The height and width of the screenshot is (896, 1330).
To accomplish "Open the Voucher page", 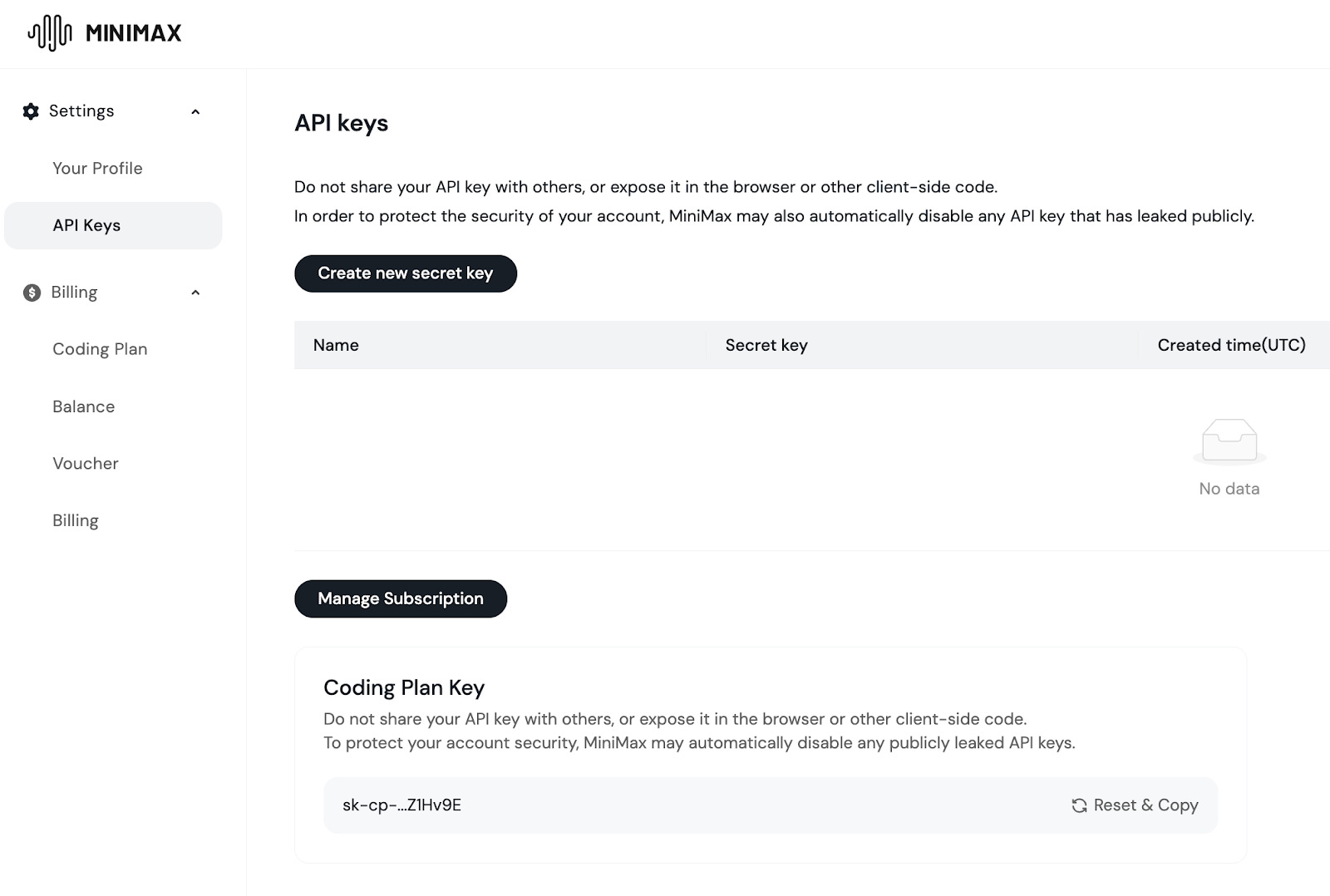I will pyautogui.click(x=86, y=463).
